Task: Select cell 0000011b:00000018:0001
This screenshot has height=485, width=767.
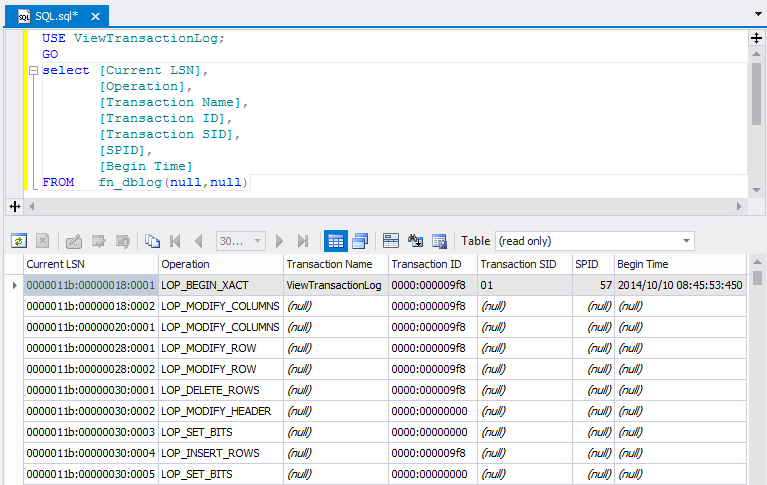Action: coord(90,285)
